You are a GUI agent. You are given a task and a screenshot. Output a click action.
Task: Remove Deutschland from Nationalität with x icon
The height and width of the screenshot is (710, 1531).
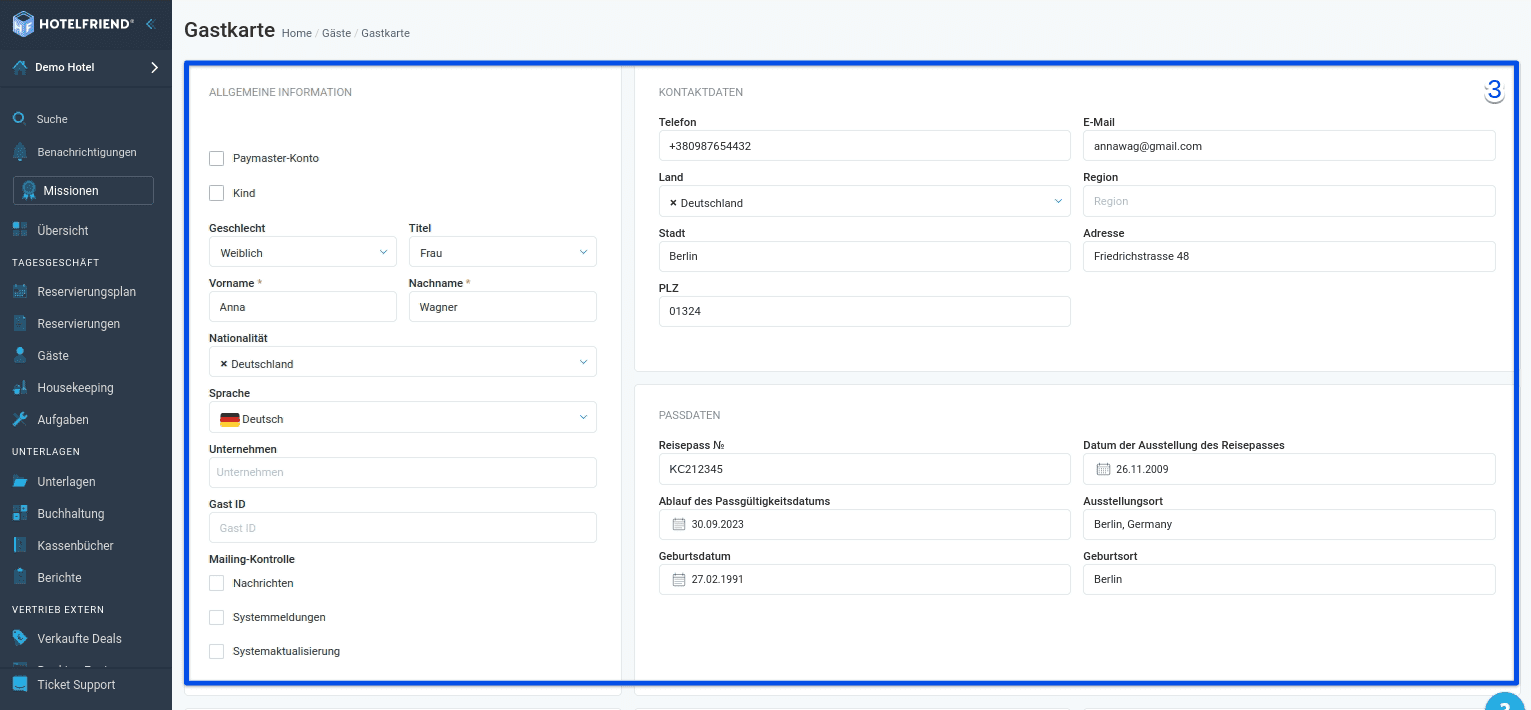point(224,364)
